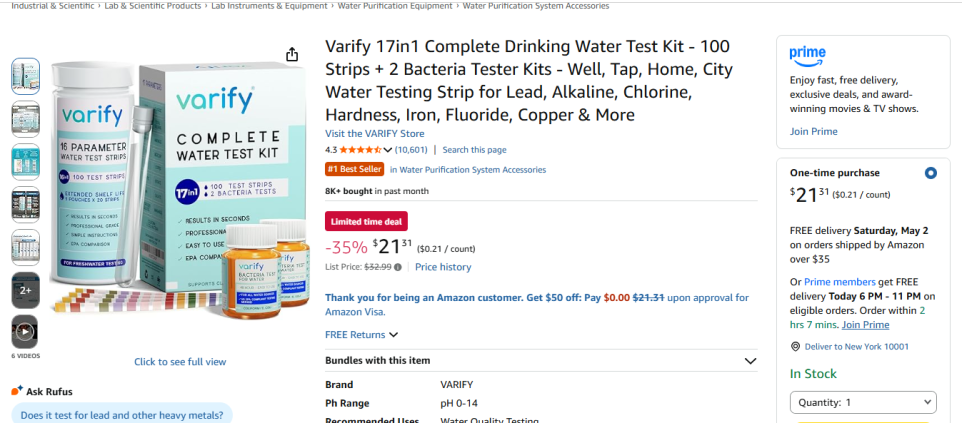Click the star rating icons
This screenshot has width=962, height=423.
click(365, 150)
